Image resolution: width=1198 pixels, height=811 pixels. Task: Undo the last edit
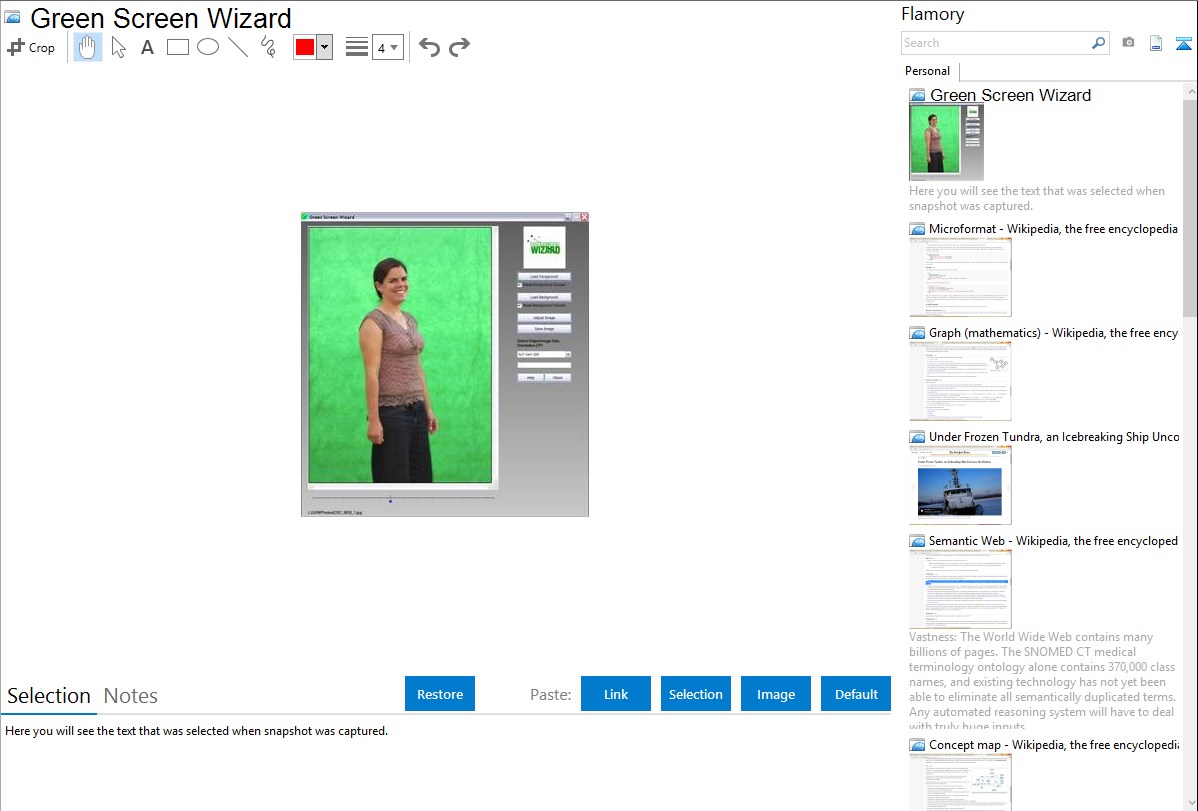click(x=429, y=47)
